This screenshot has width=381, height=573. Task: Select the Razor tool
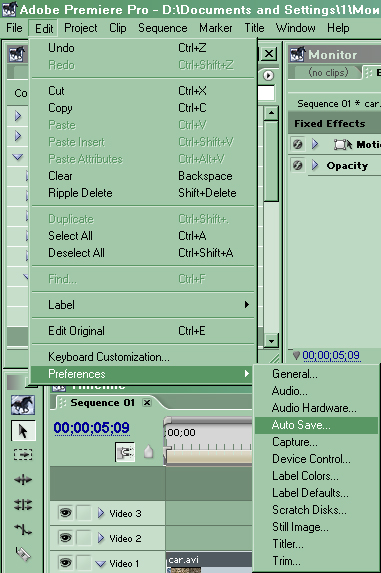click(23, 554)
